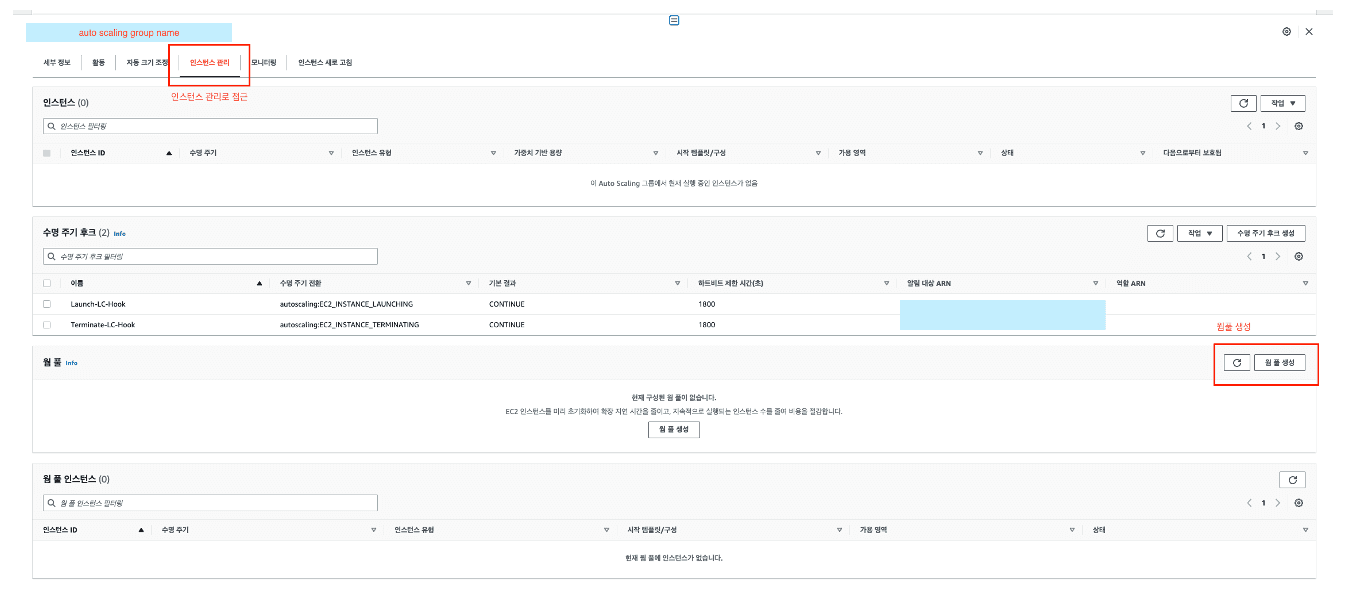Viewport: 1346px width, 609px height.
Task: Open table settings gear for 인스턴스 section
Action: pyautogui.click(x=1298, y=126)
